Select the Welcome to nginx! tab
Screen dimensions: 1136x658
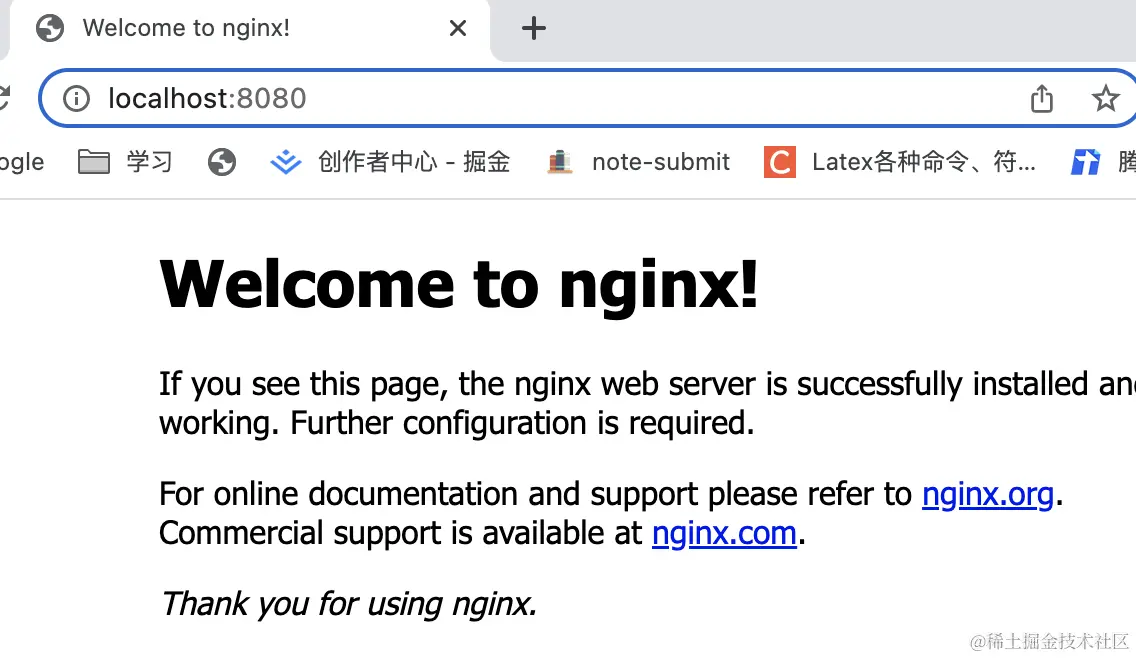(250, 29)
